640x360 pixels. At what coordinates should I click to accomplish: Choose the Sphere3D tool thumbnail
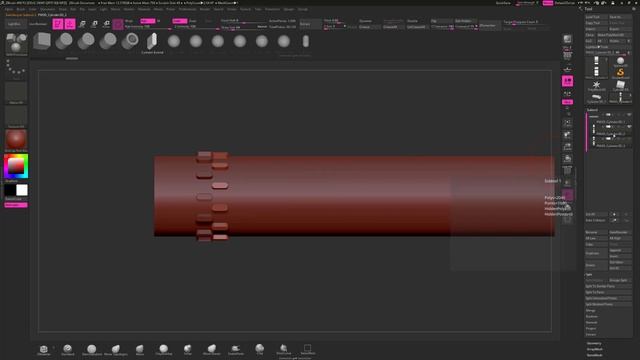pyautogui.click(x=620, y=62)
